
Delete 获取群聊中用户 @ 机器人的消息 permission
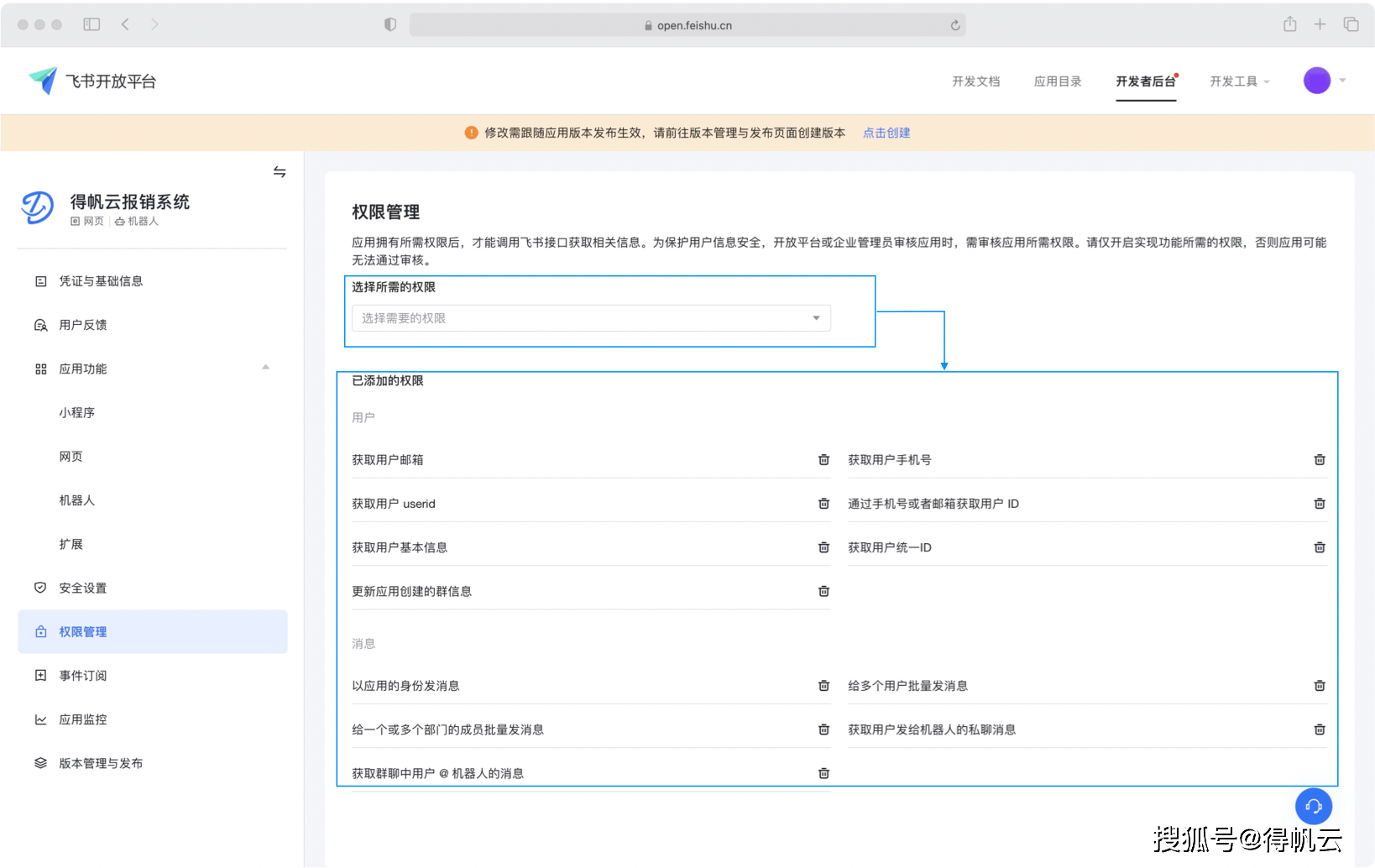[x=823, y=773]
